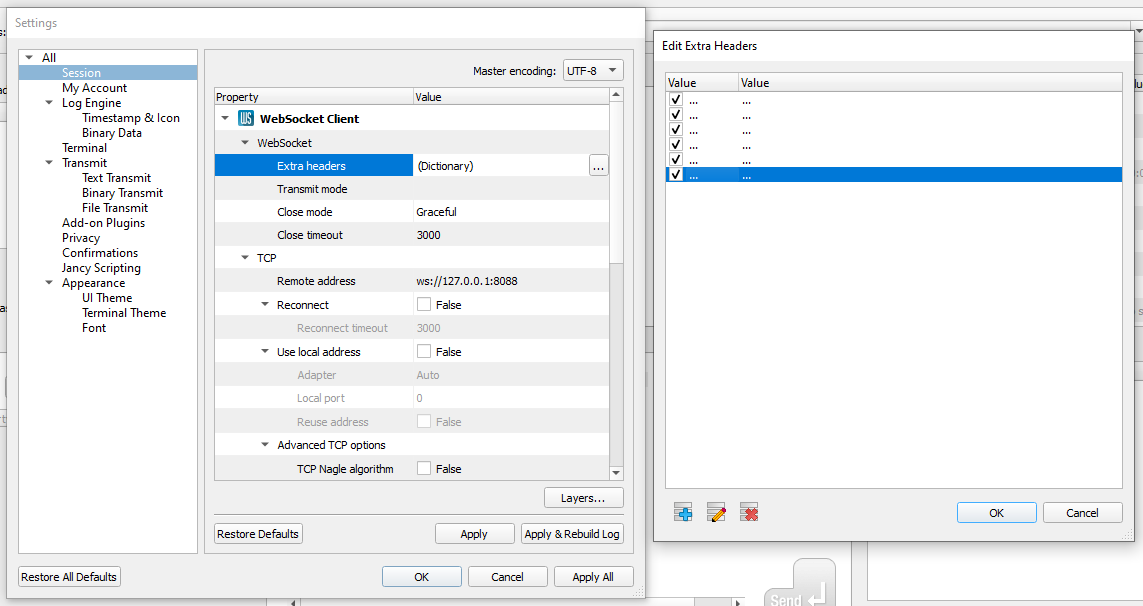This screenshot has height=606, width=1143.
Task: Toggle third header row checkbox
Action: pyautogui.click(x=676, y=130)
